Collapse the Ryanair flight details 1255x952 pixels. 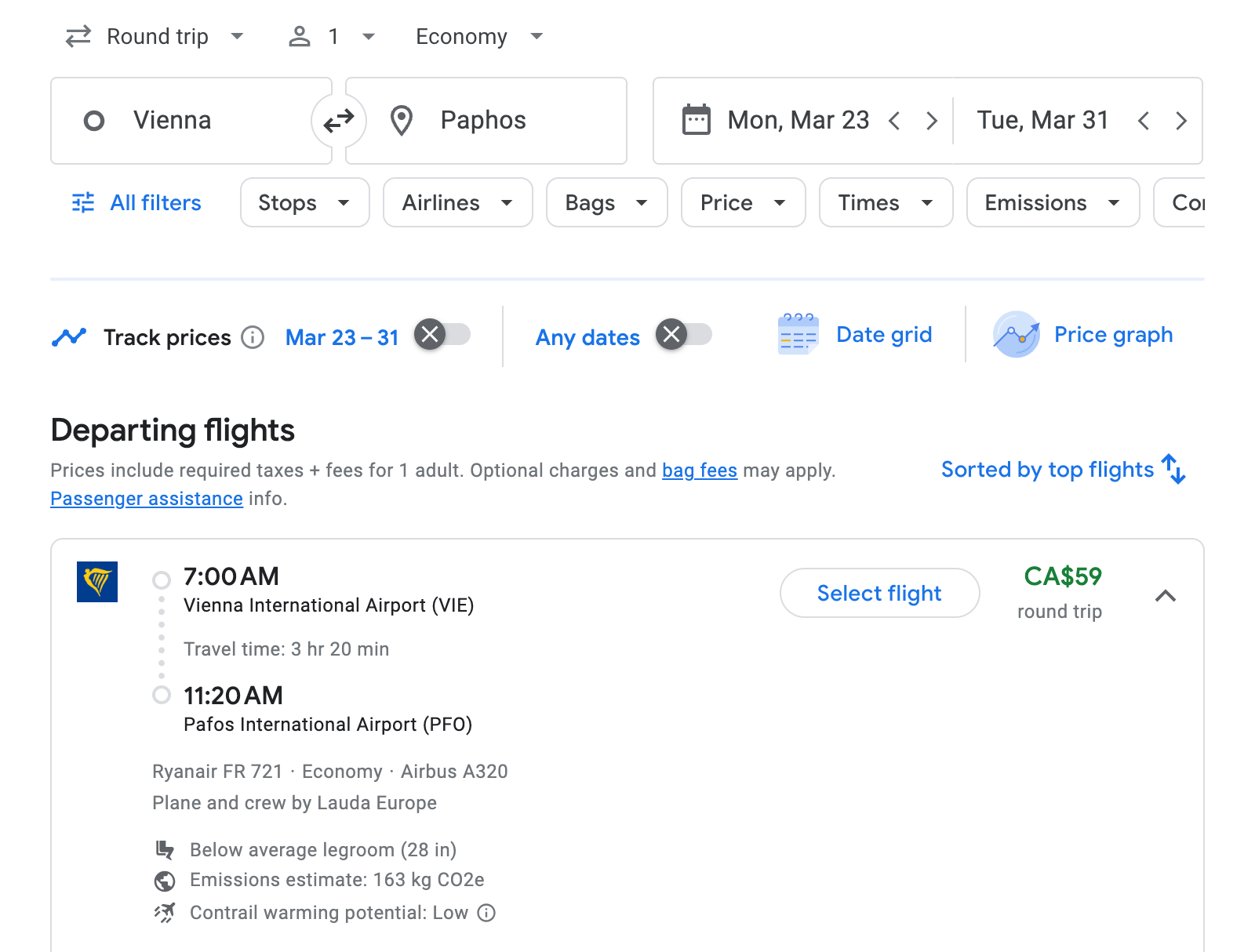(1166, 596)
